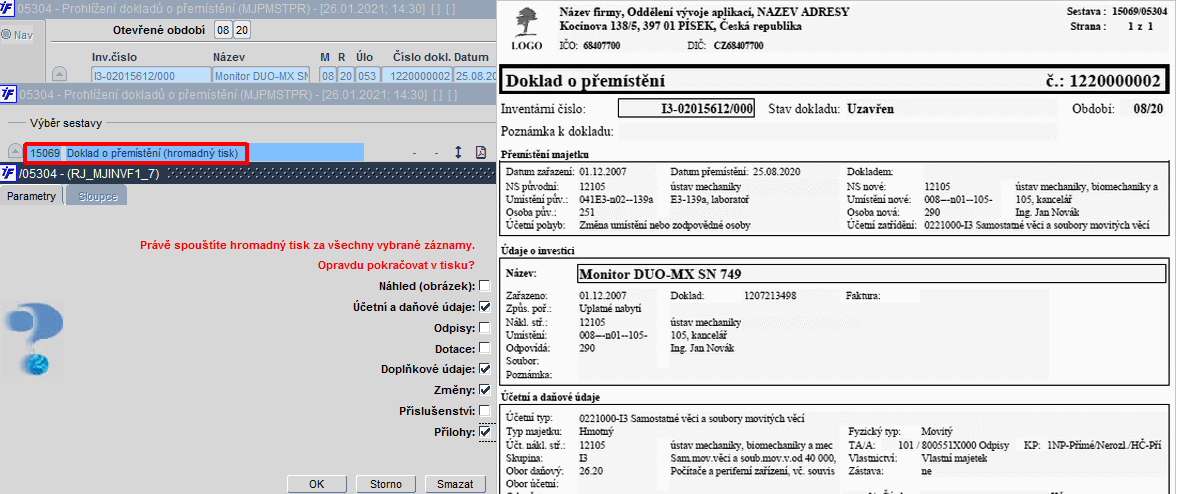
Task: Select the Nav radio button
Action: point(6,35)
